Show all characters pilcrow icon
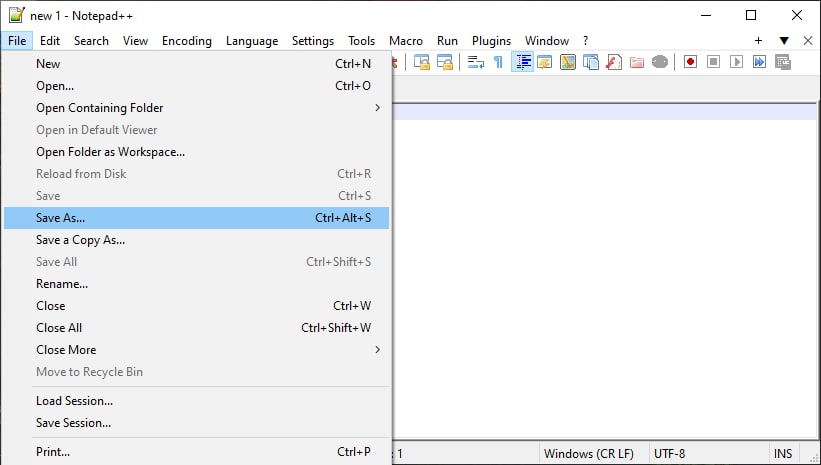Viewport: 821px width, 465px height. click(x=498, y=62)
